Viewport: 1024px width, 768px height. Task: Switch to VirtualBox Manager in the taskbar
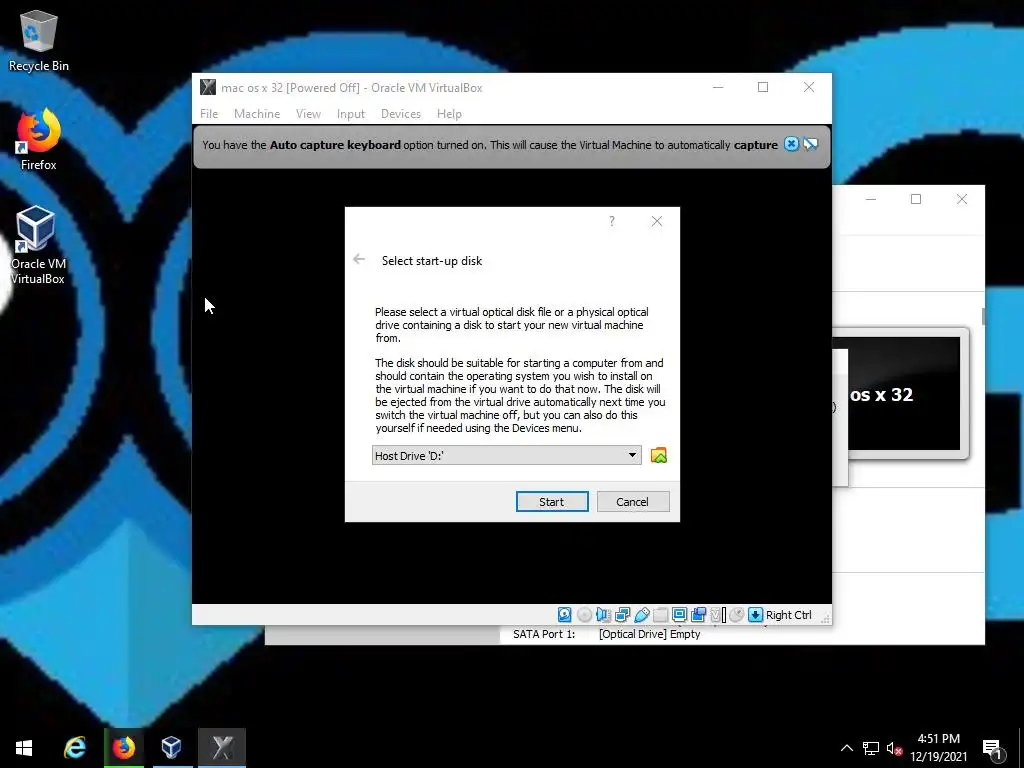(x=172, y=747)
